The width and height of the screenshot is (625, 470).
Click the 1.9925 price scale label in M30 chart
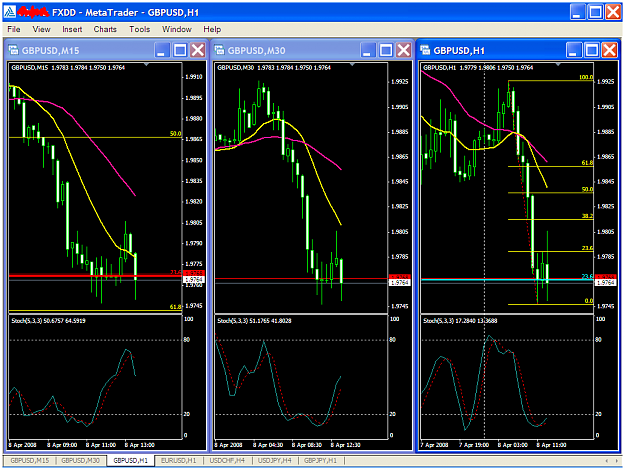coord(399,82)
